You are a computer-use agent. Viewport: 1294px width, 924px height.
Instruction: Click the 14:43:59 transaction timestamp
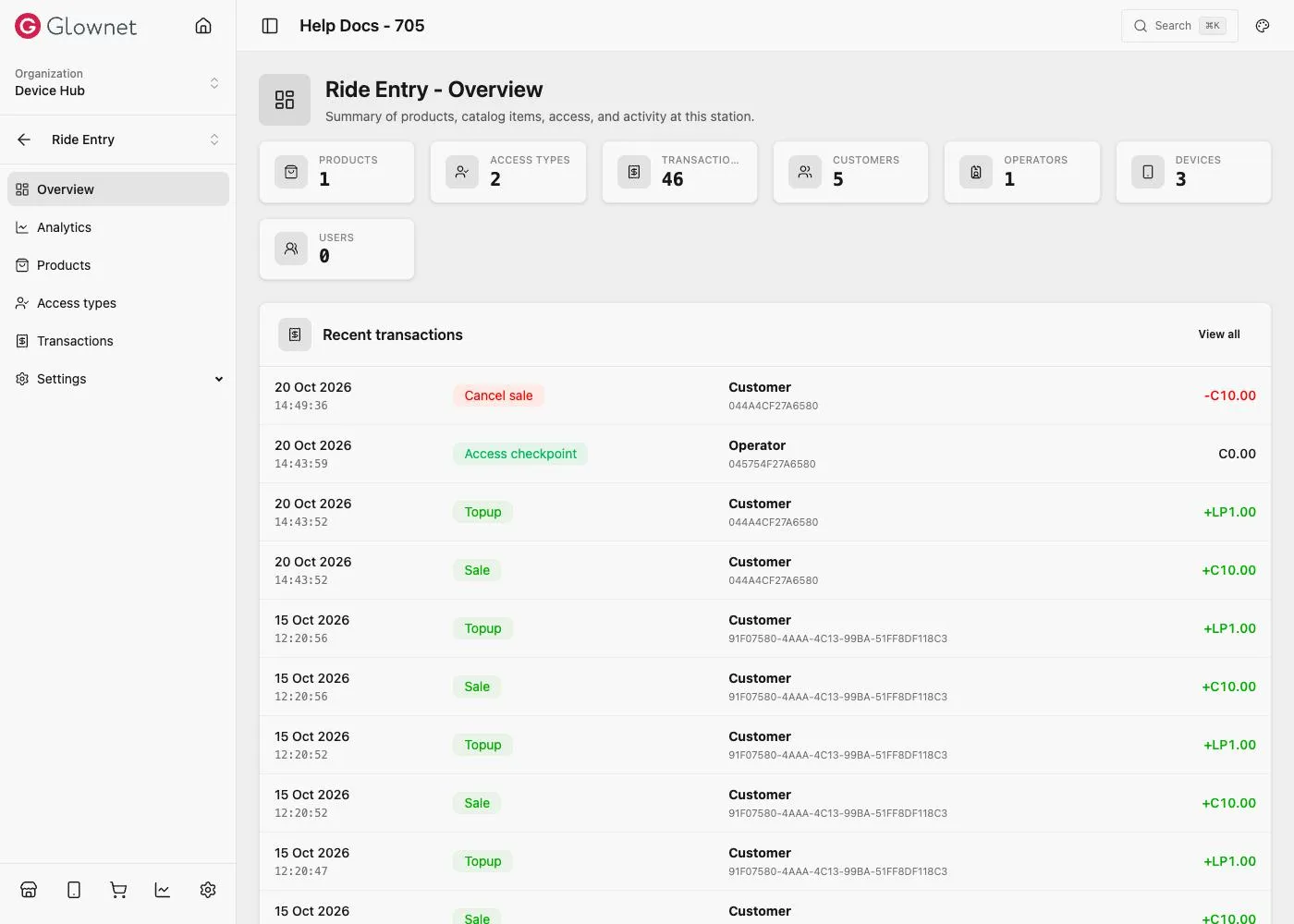(x=301, y=464)
